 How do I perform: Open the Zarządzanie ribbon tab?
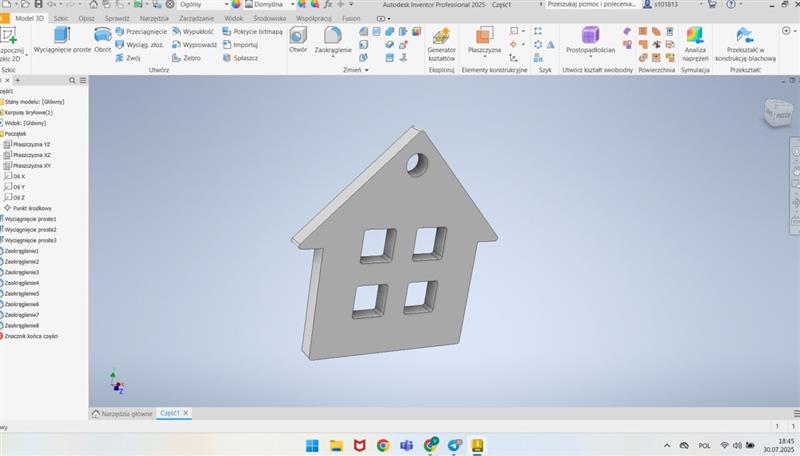coord(196,18)
